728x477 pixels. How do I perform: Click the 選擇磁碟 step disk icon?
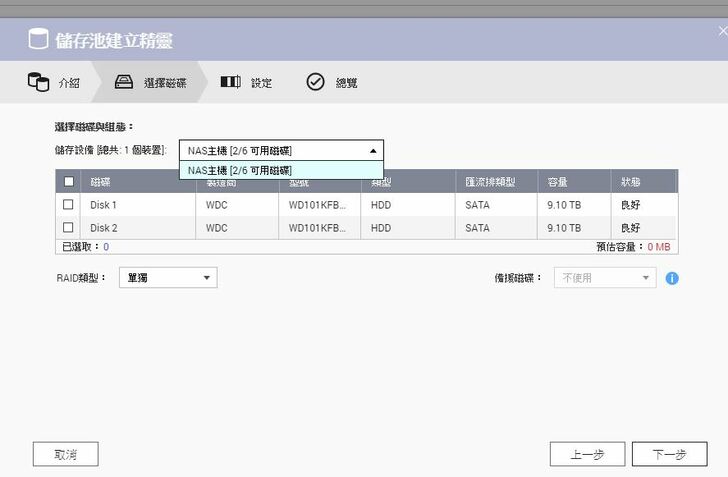pyautogui.click(x=124, y=82)
